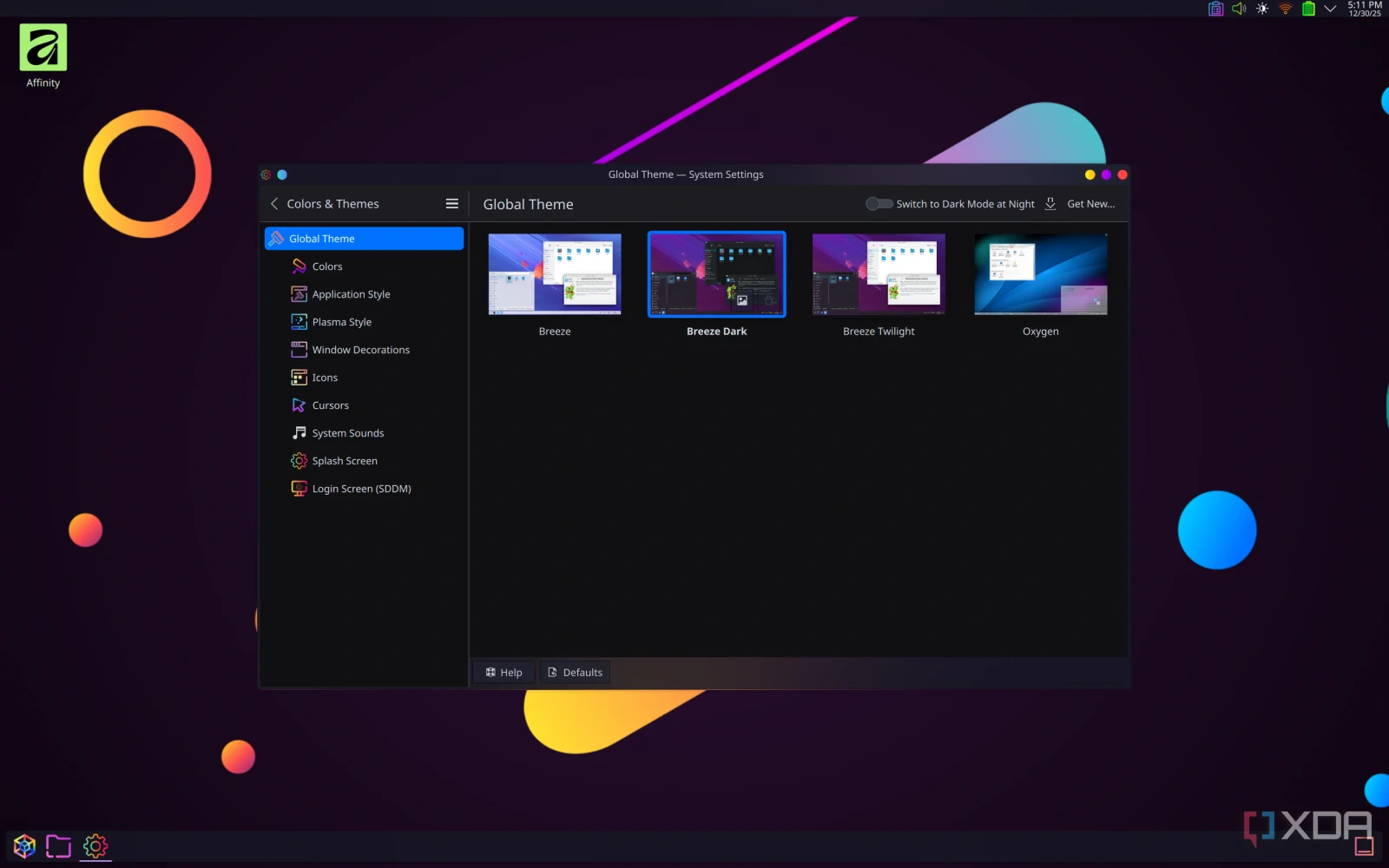Launch System Settings from the taskbar
Image resolution: width=1389 pixels, height=868 pixels.
coord(94,845)
